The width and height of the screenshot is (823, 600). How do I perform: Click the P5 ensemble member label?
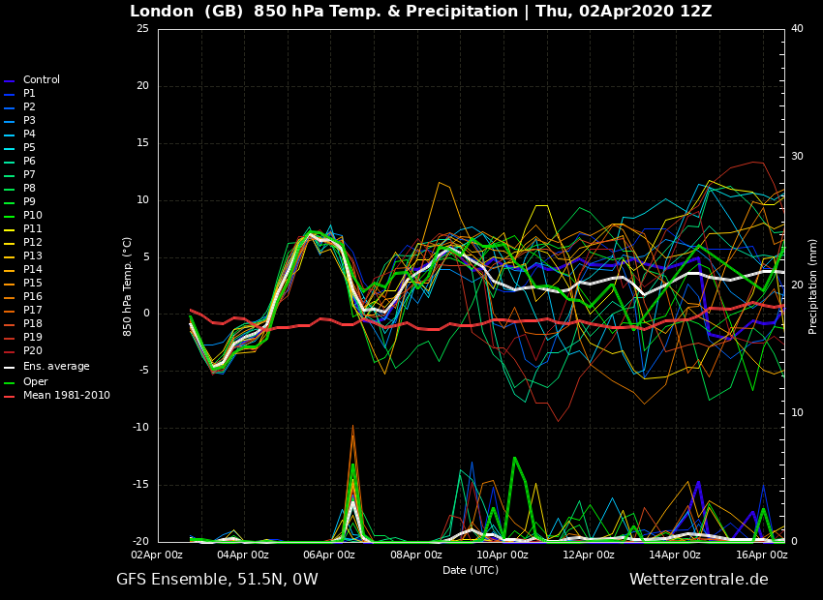pyautogui.click(x=29, y=147)
